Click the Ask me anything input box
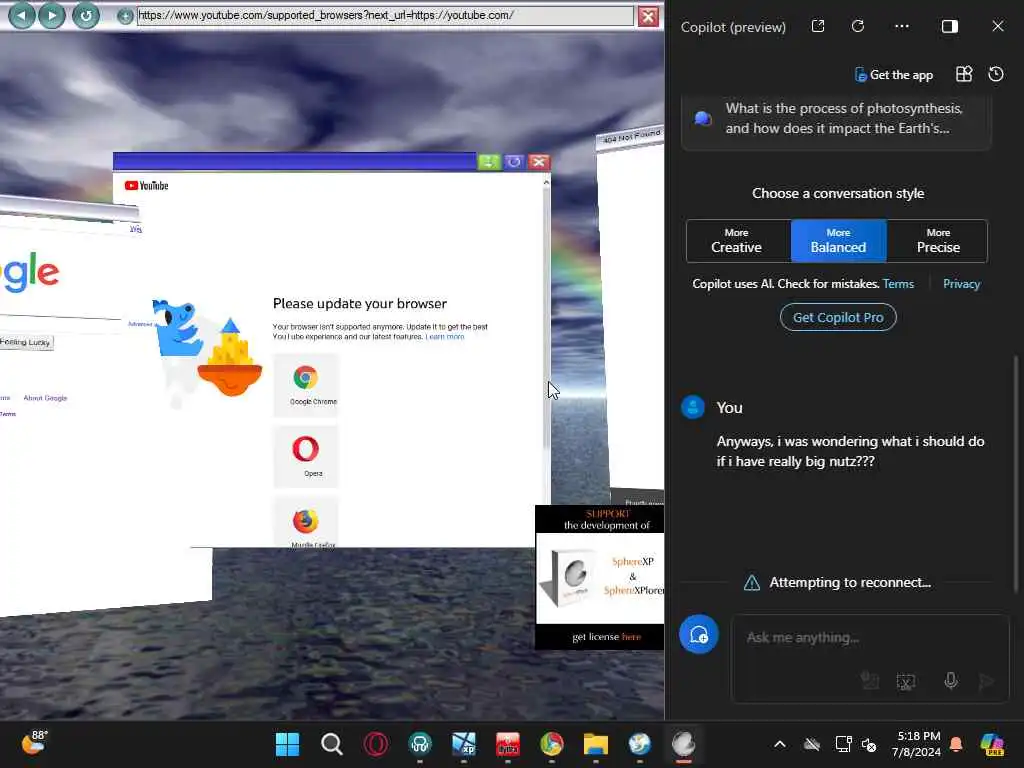 [869, 638]
